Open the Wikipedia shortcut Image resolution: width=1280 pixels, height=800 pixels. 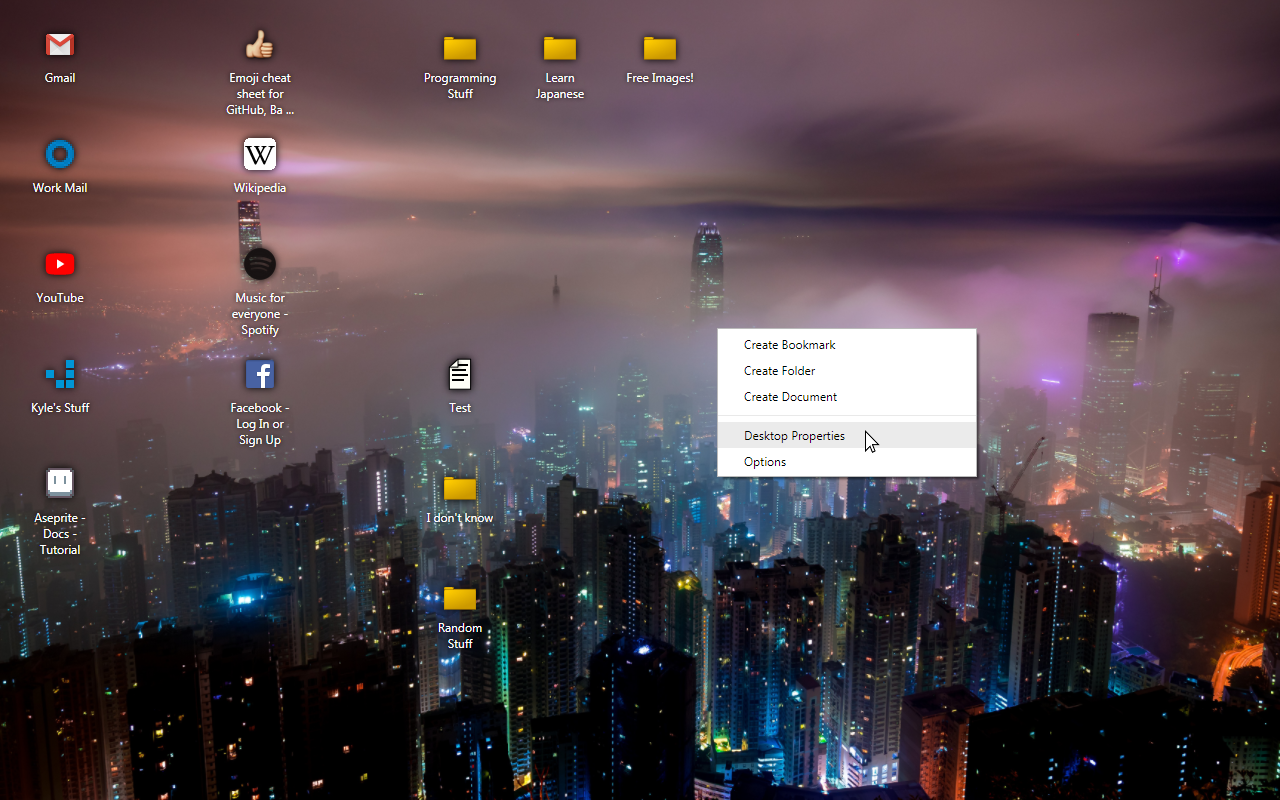(259, 155)
